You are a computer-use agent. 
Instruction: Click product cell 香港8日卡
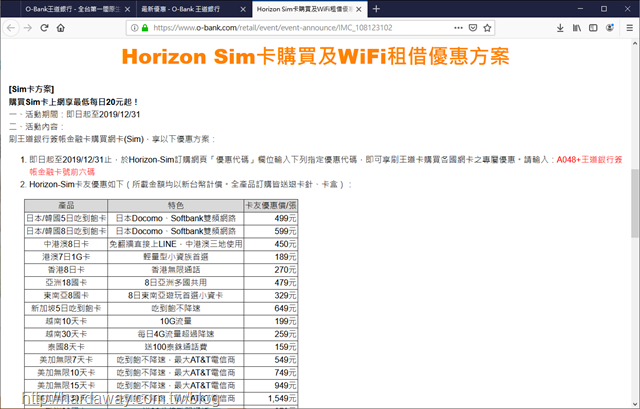pos(66,270)
